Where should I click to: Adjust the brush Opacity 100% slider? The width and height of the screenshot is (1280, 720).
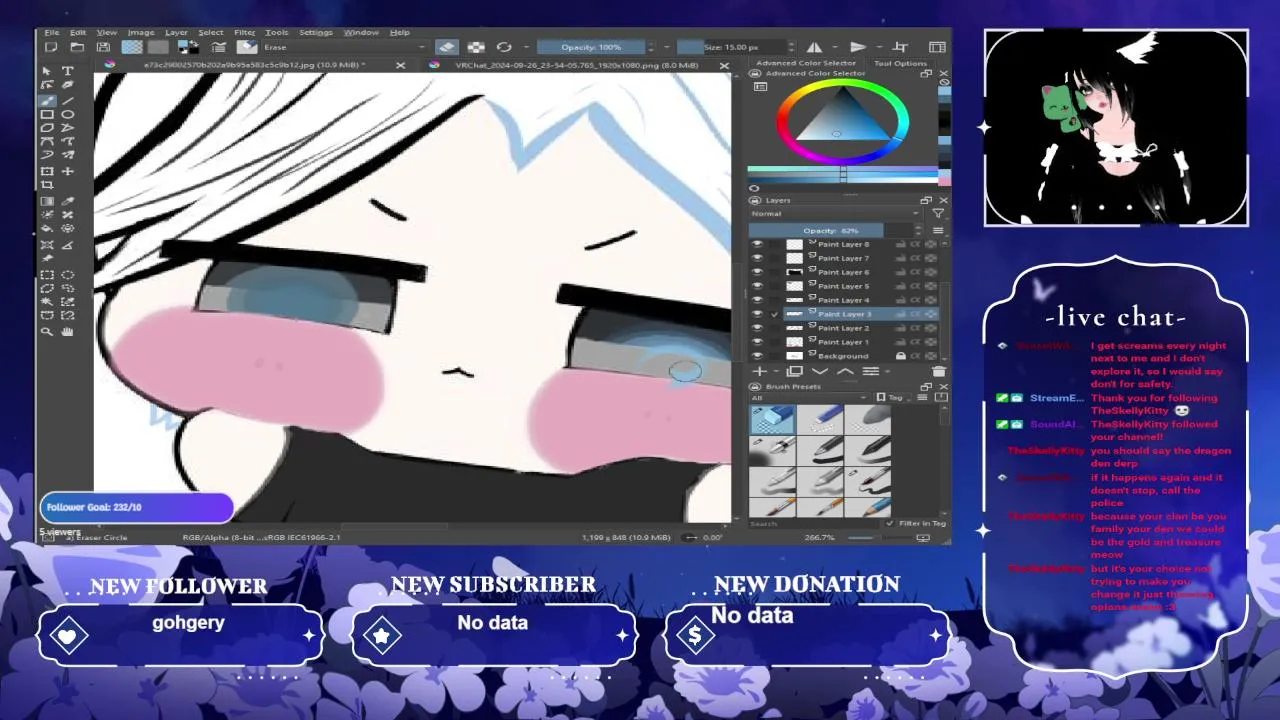590,47
